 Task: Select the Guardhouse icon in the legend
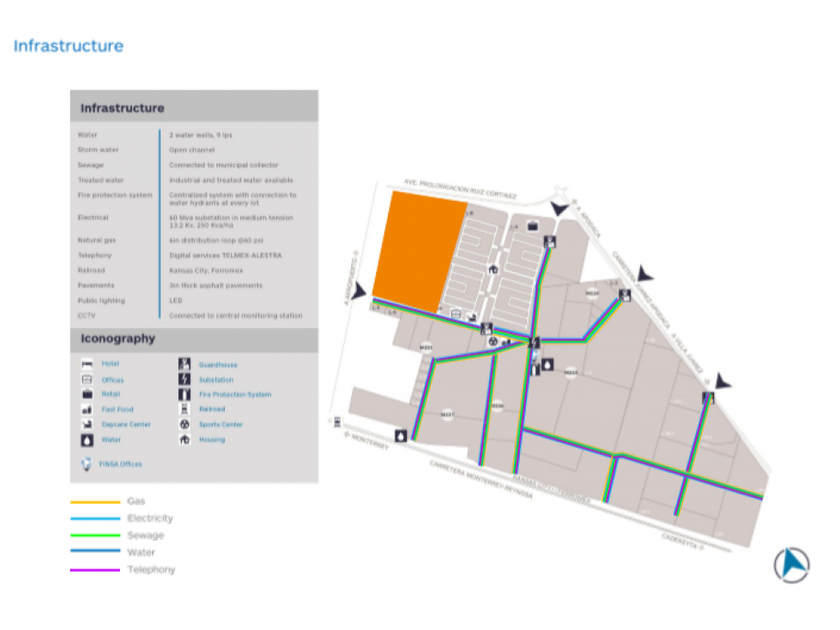[x=184, y=364]
